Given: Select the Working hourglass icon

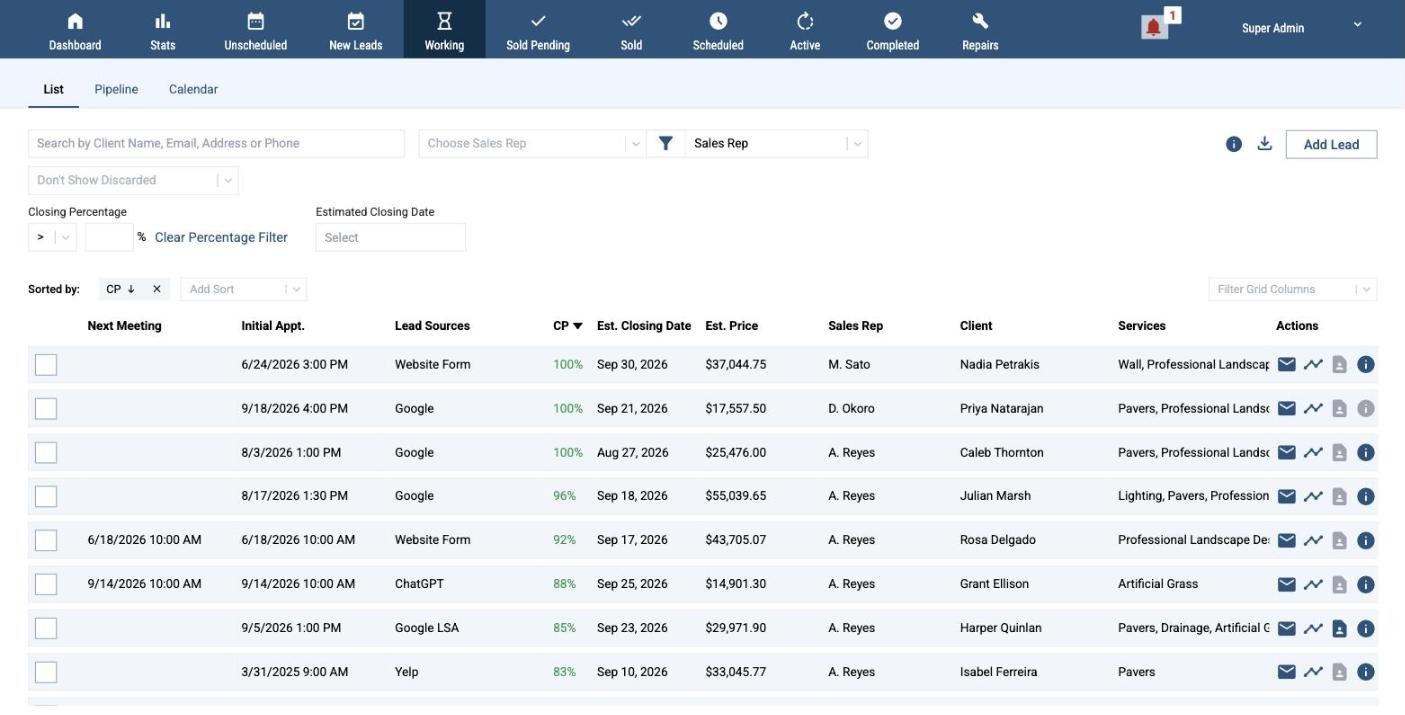Looking at the screenshot, I should 444,21.
